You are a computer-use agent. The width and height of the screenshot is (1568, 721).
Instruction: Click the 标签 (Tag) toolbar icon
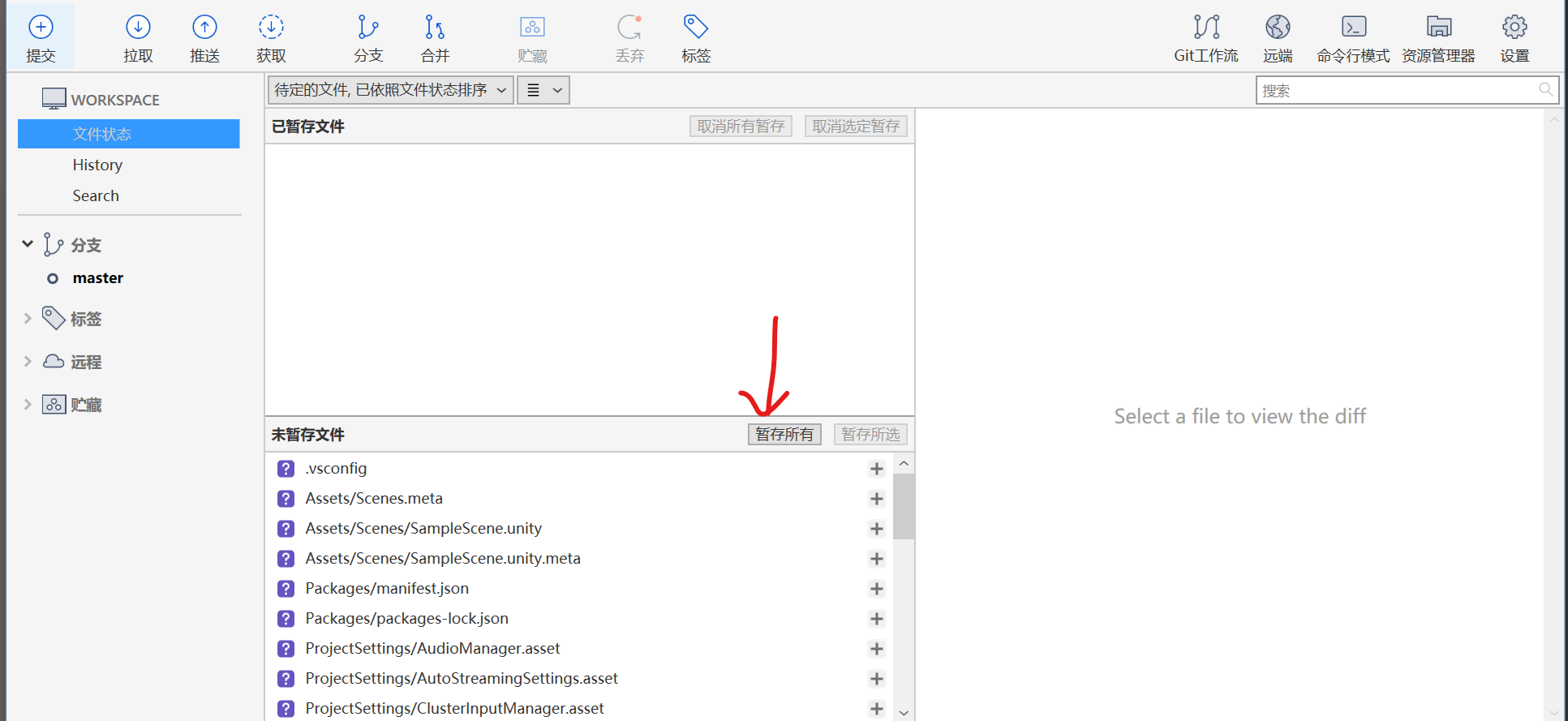[x=696, y=28]
